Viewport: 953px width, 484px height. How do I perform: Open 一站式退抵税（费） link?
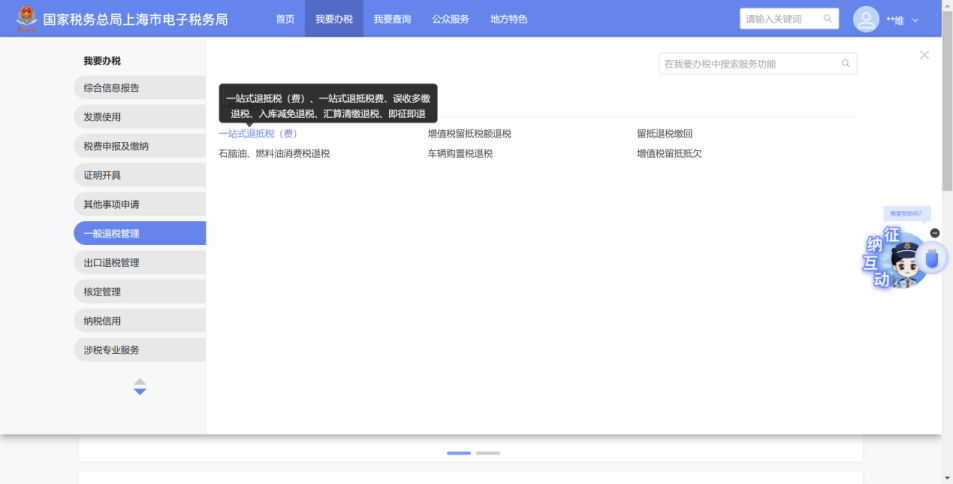coord(258,134)
